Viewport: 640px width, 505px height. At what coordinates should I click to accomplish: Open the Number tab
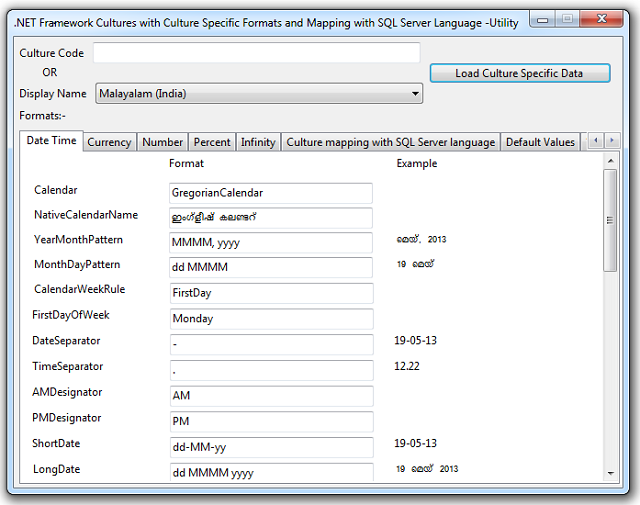162,142
